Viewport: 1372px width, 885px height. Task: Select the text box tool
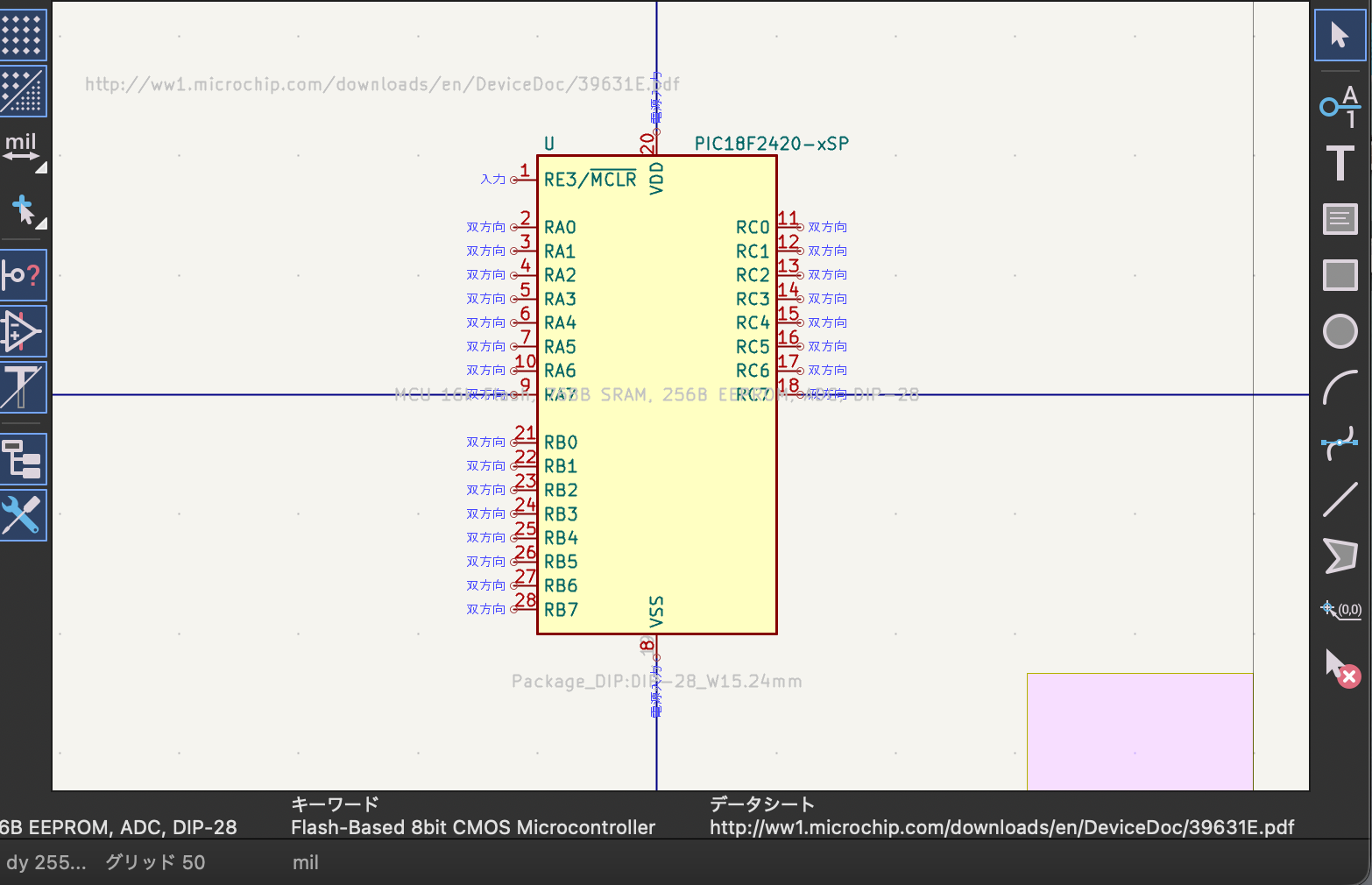tap(1340, 219)
